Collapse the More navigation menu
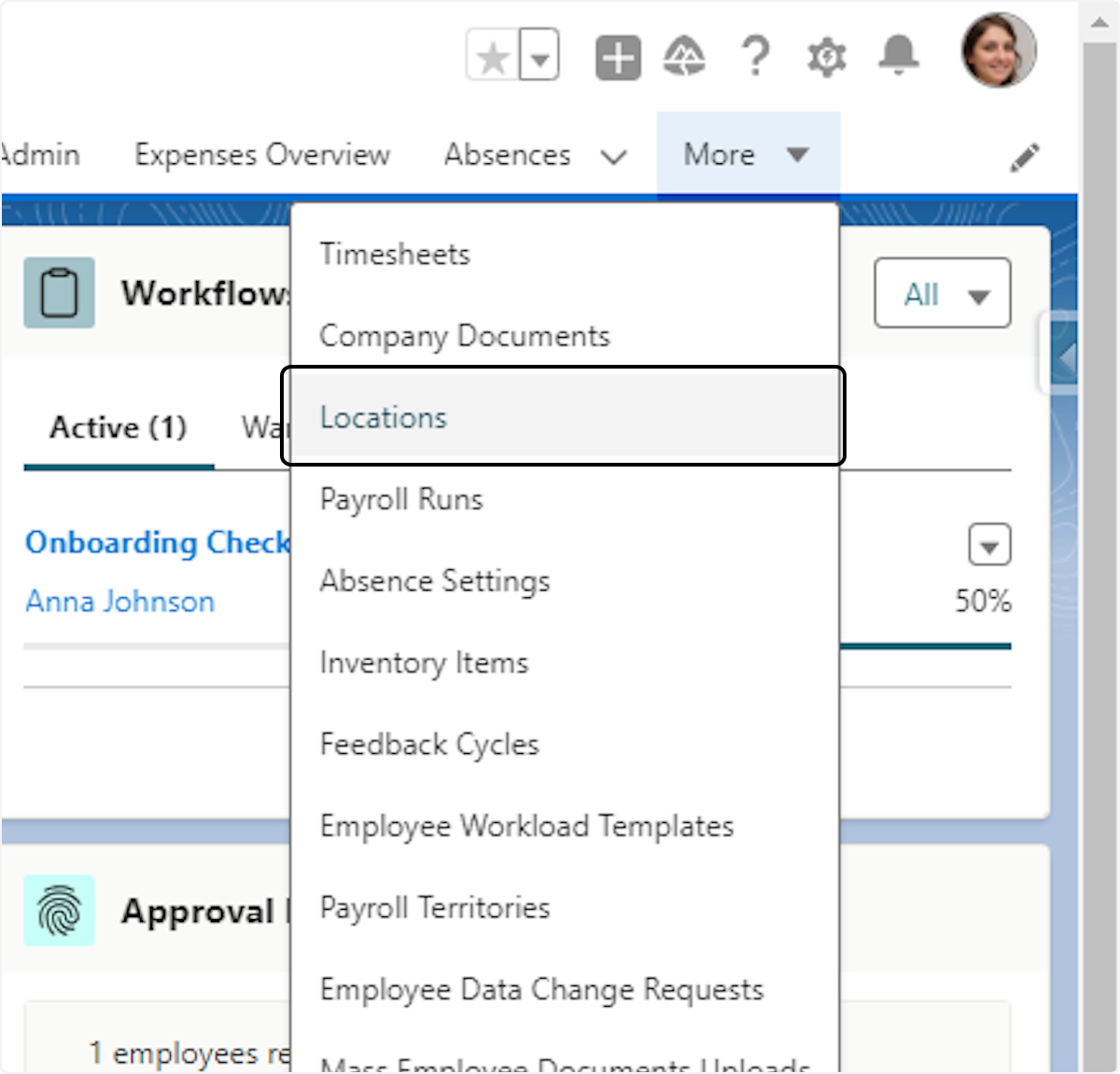Viewport: 1120px width, 1074px height. coord(747,155)
